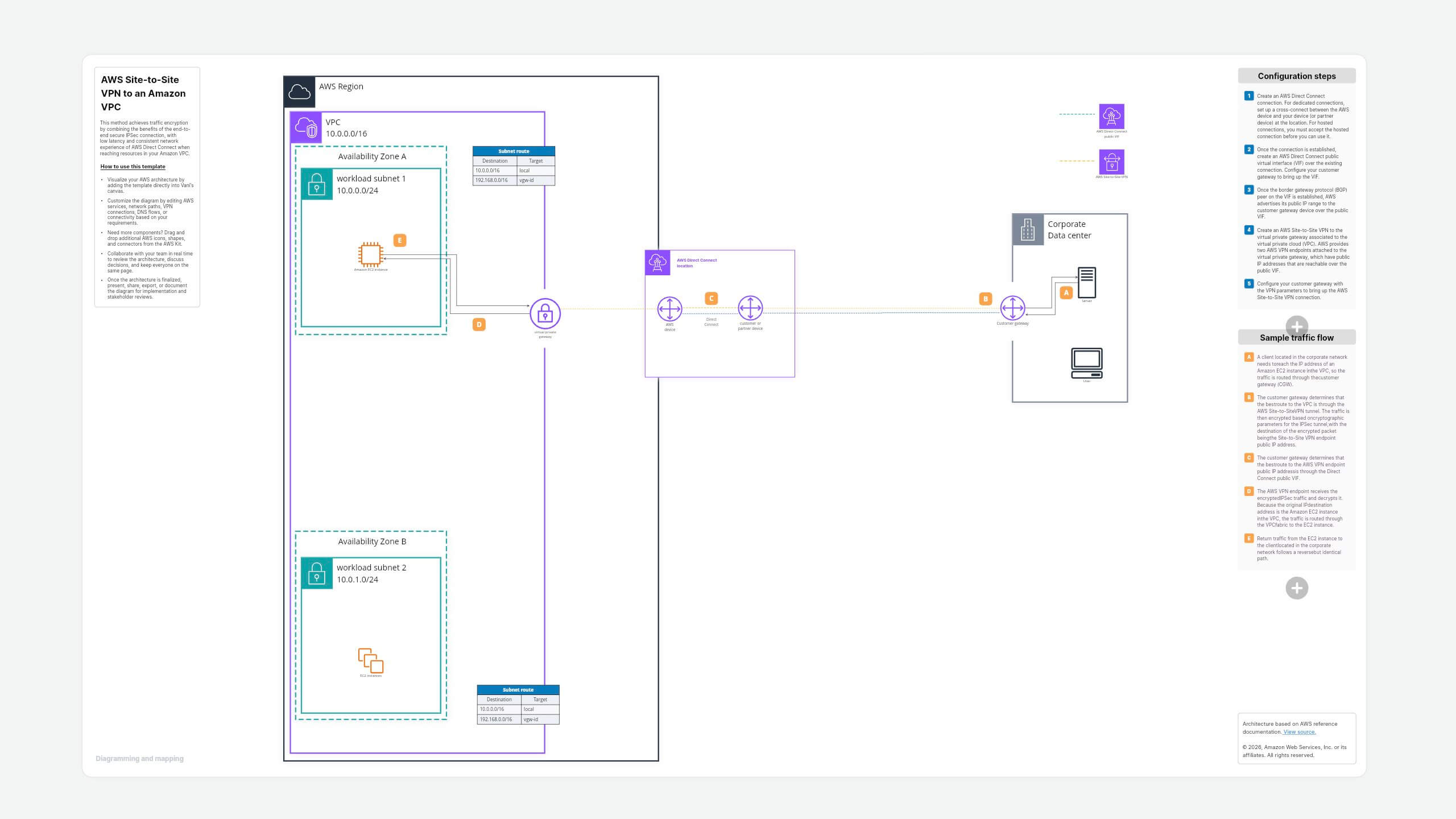Select the Availability Zone A label
Image resolution: width=1456 pixels, height=819 pixels.
coord(372,156)
